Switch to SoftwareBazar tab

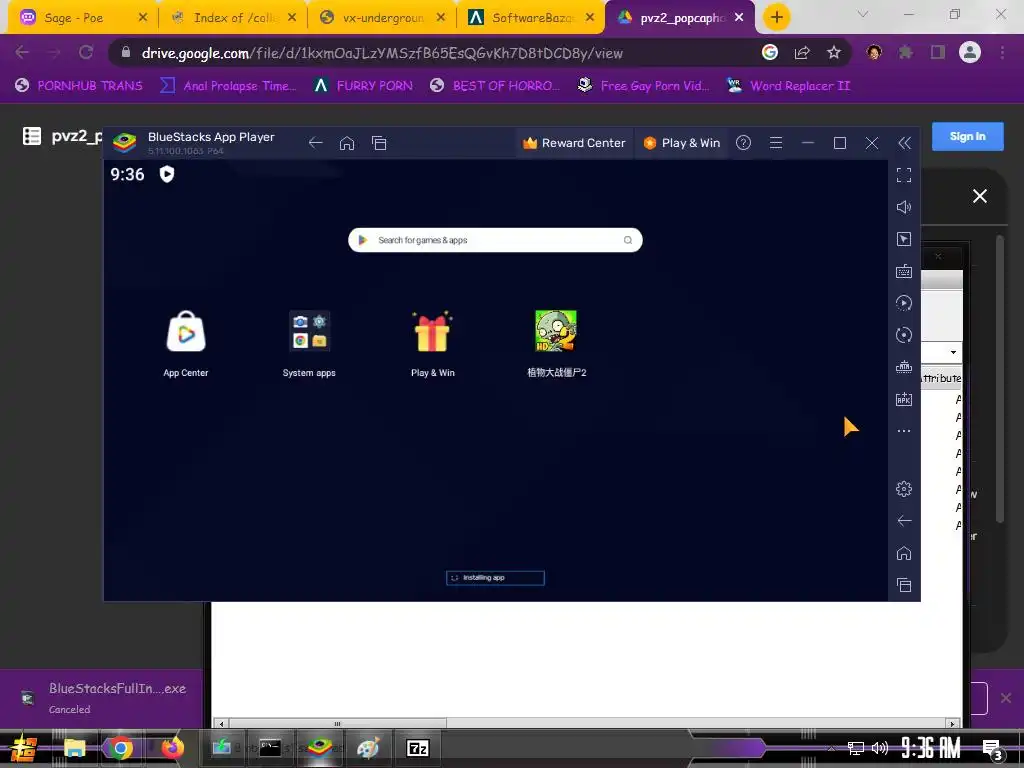[x=531, y=18]
